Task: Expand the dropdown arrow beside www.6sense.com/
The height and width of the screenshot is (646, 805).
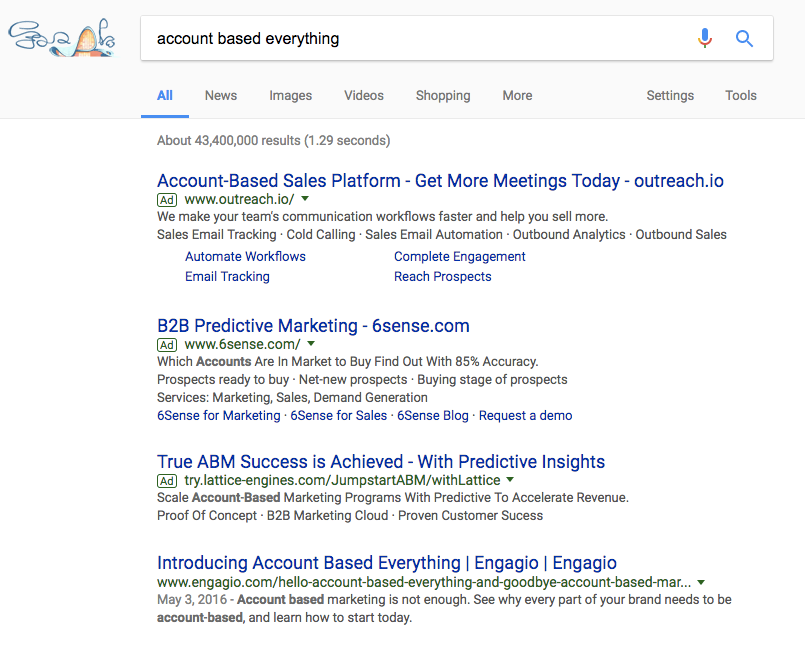Action: pyautogui.click(x=311, y=343)
